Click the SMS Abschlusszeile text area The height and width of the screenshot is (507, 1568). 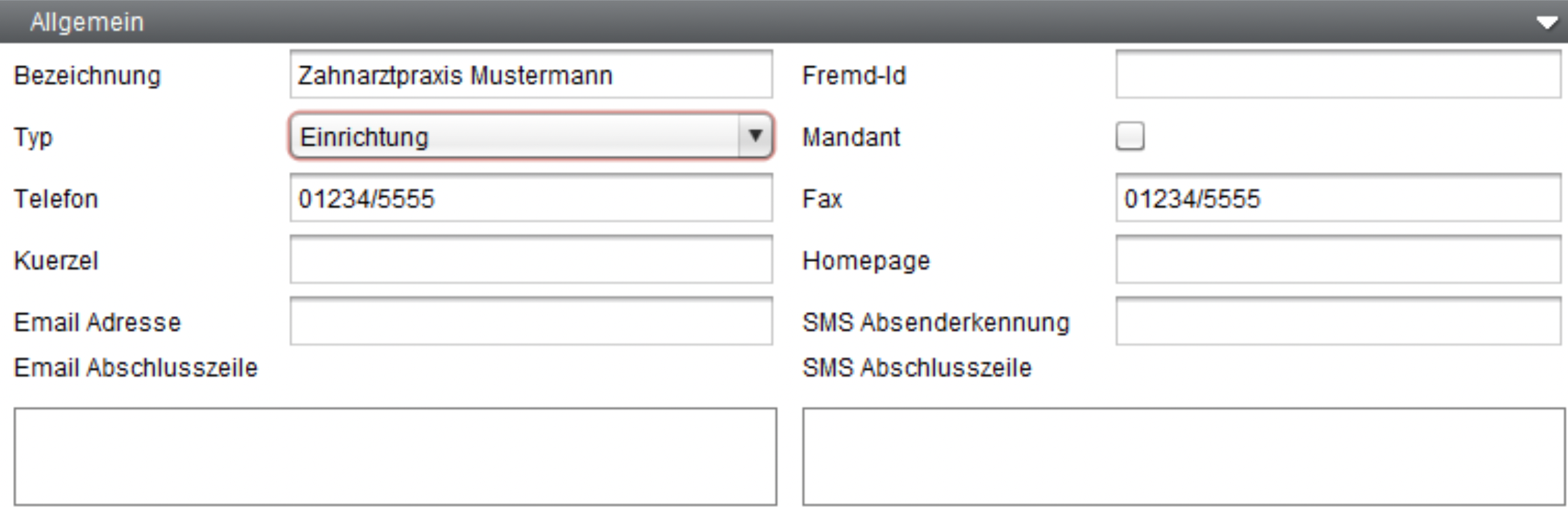point(1183,457)
